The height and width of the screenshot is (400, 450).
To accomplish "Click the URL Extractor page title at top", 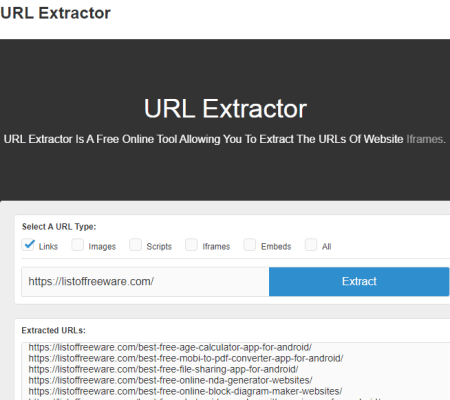I will point(55,13).
